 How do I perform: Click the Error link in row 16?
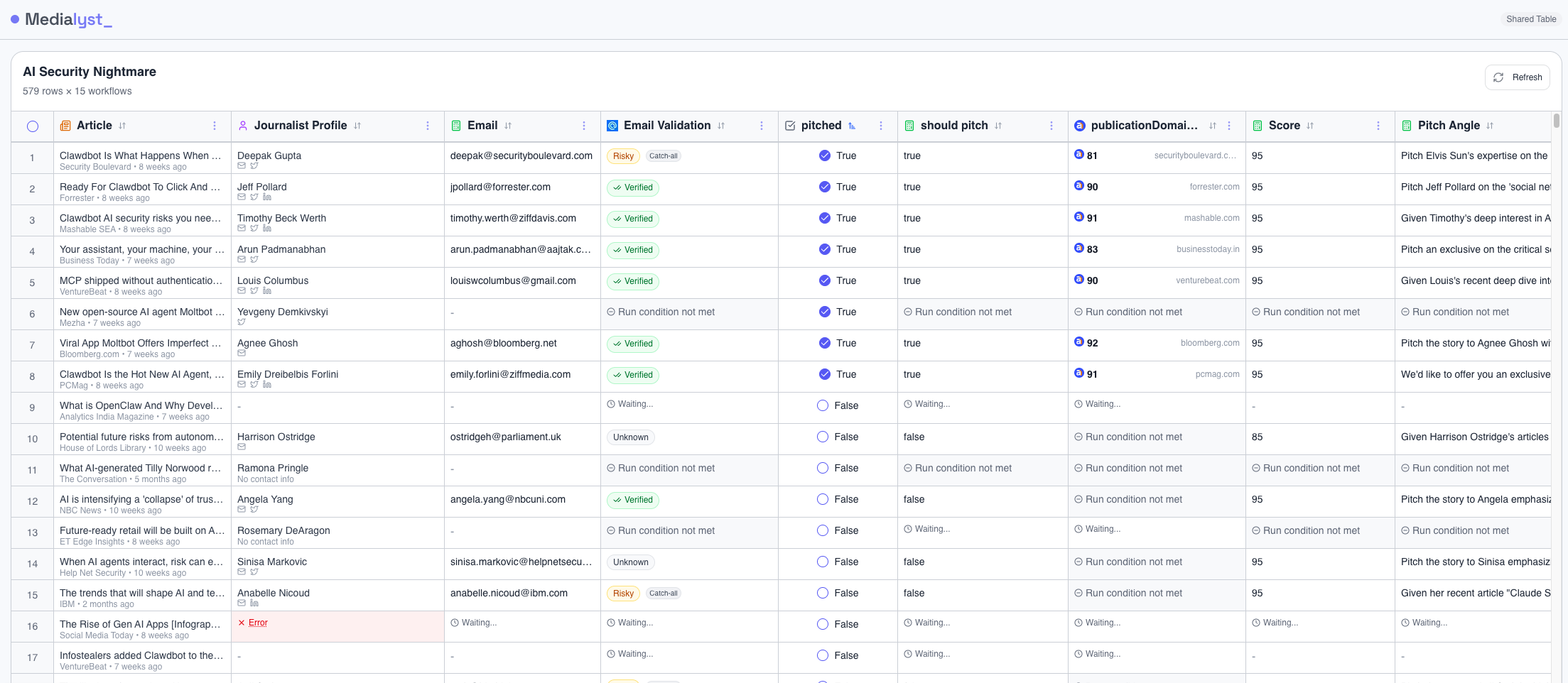coord(258,623)
